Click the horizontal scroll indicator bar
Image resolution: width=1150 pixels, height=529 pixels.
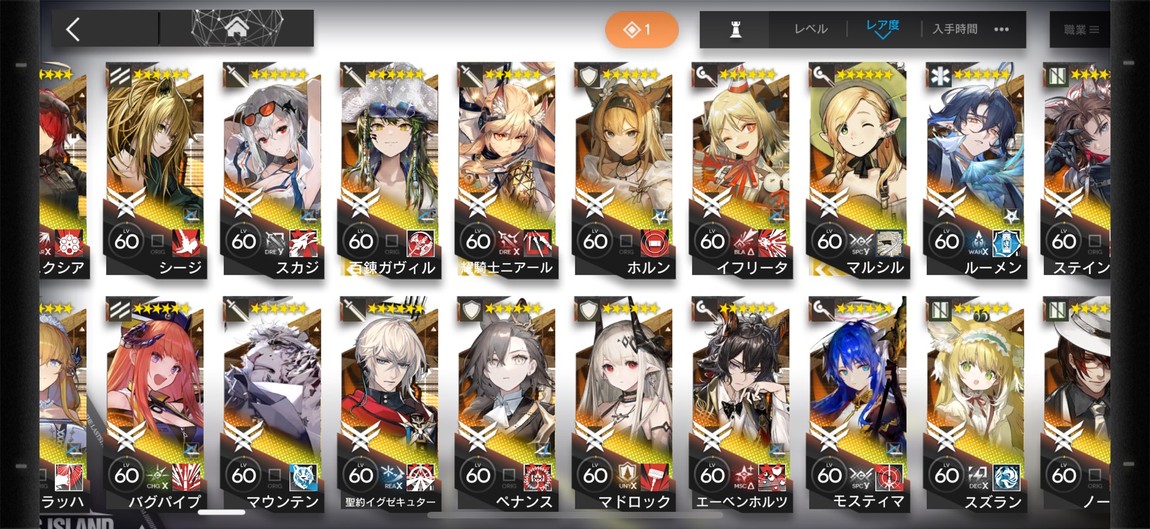pyautogui.click(x=221, y=512)
